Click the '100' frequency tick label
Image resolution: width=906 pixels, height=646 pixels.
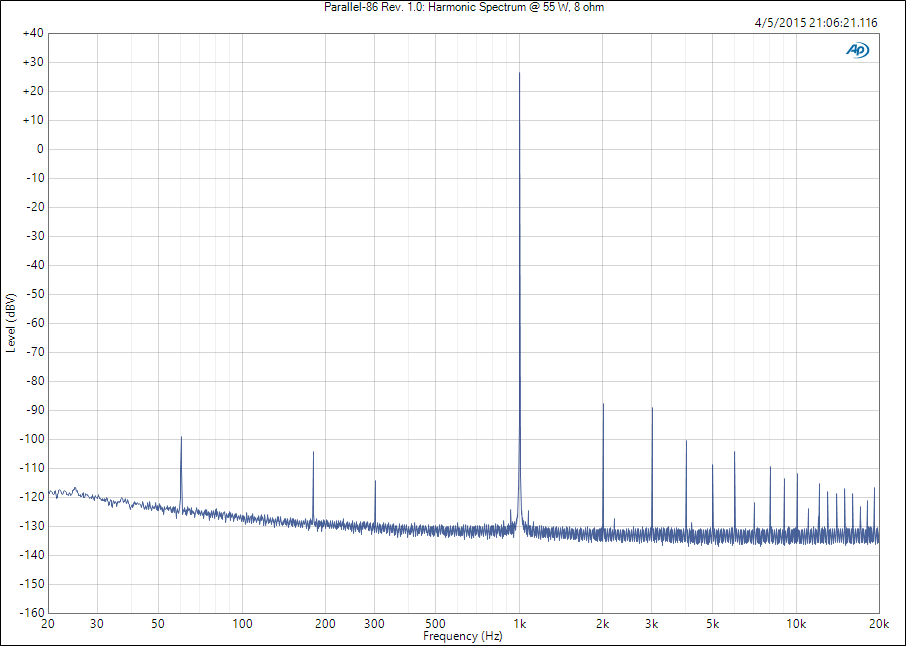point(242,624)
